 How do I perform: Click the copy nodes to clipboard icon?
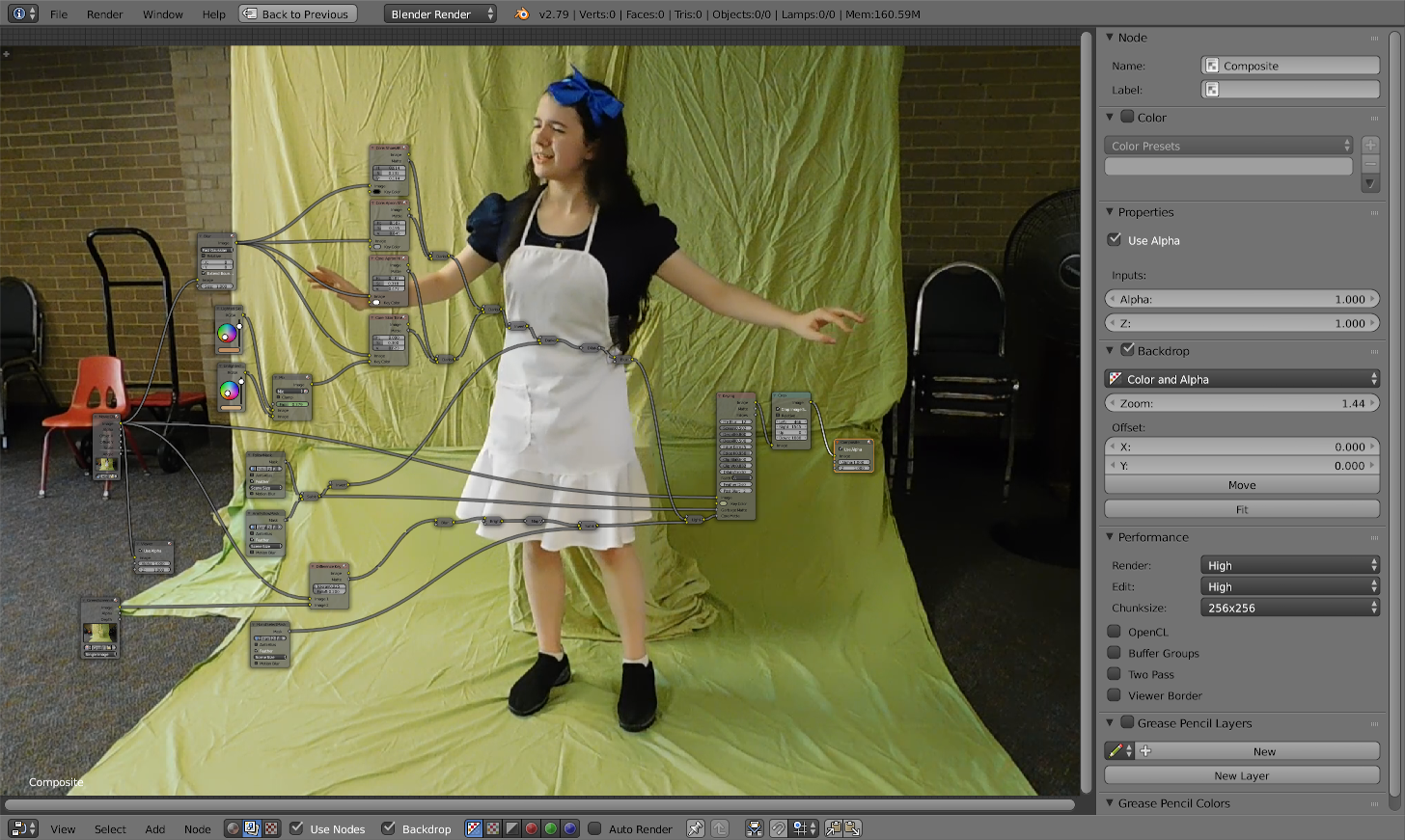click(834, 828)
